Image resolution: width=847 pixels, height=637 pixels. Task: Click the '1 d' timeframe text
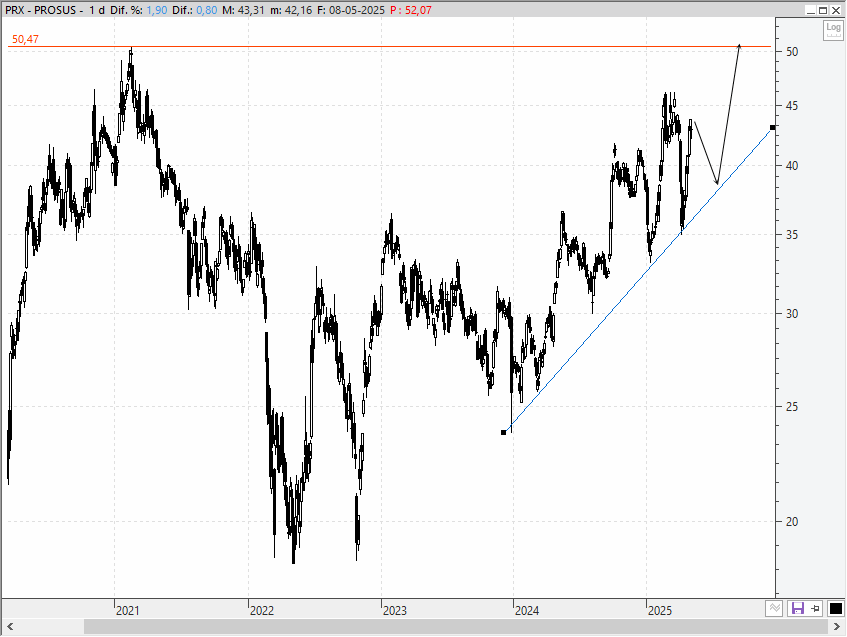pos(97,10)
